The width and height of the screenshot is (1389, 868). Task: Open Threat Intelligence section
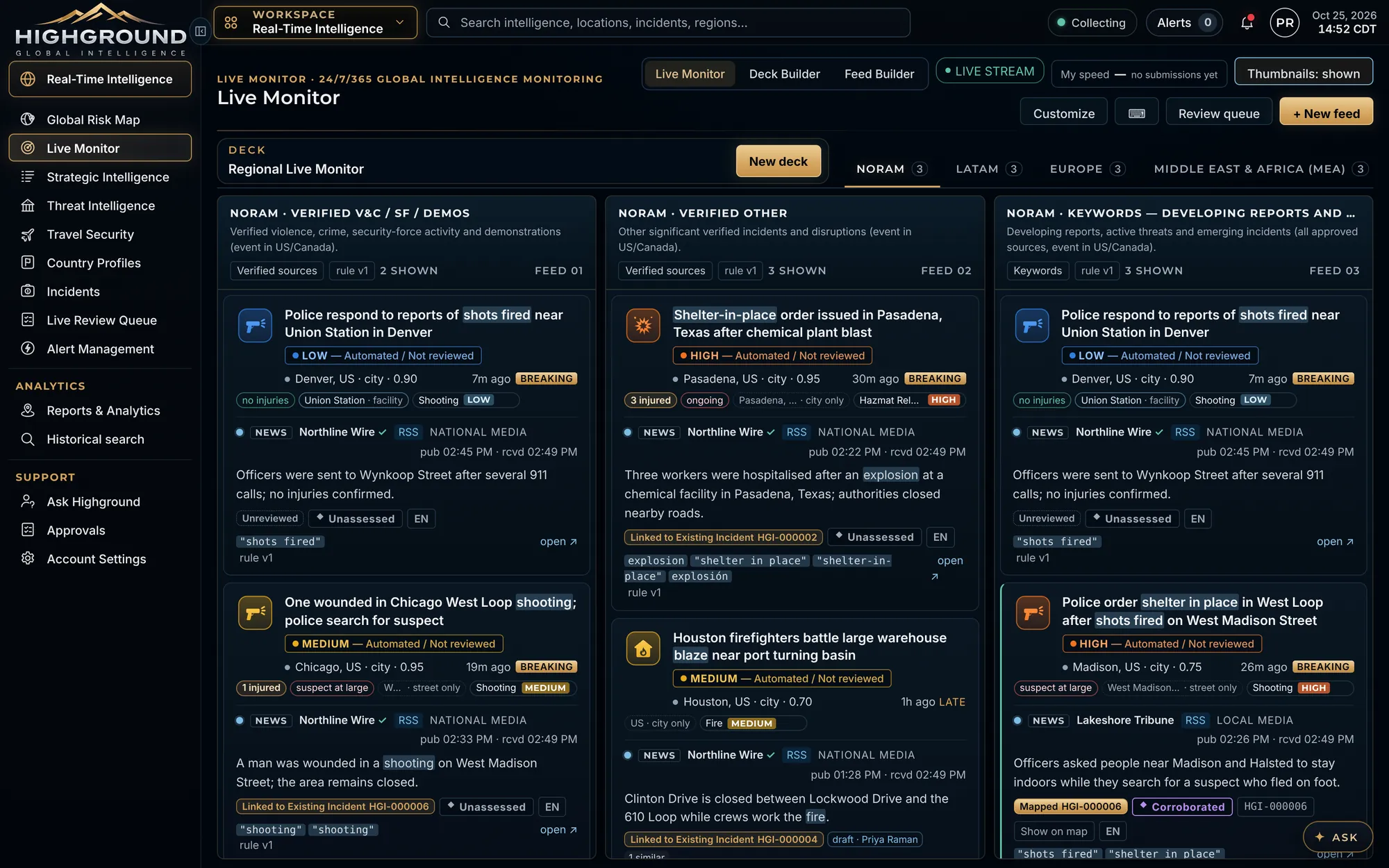click(x=100, y=206)
